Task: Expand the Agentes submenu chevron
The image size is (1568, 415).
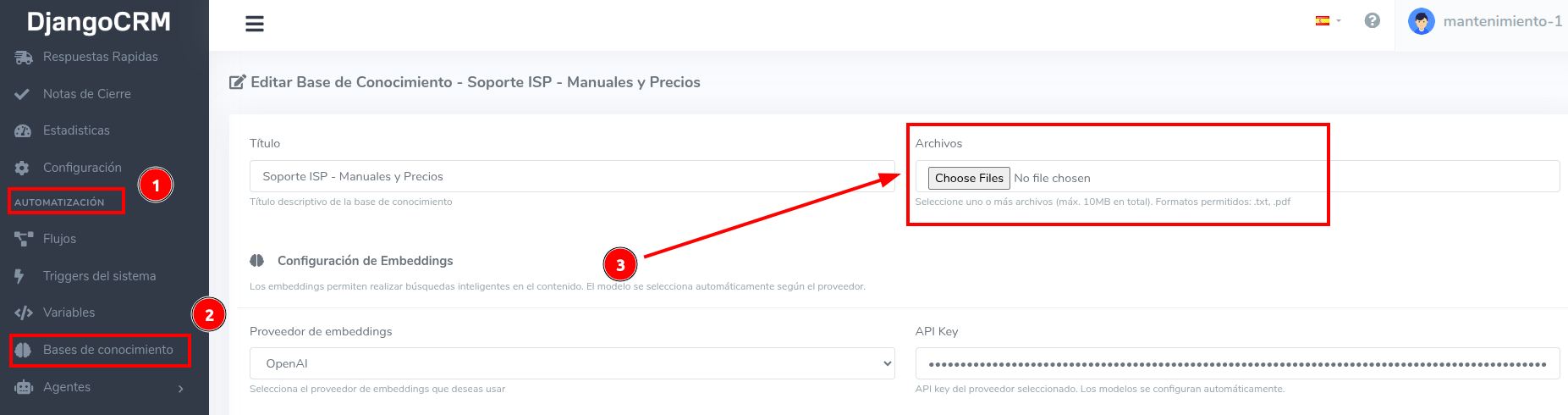Action: 180,388
